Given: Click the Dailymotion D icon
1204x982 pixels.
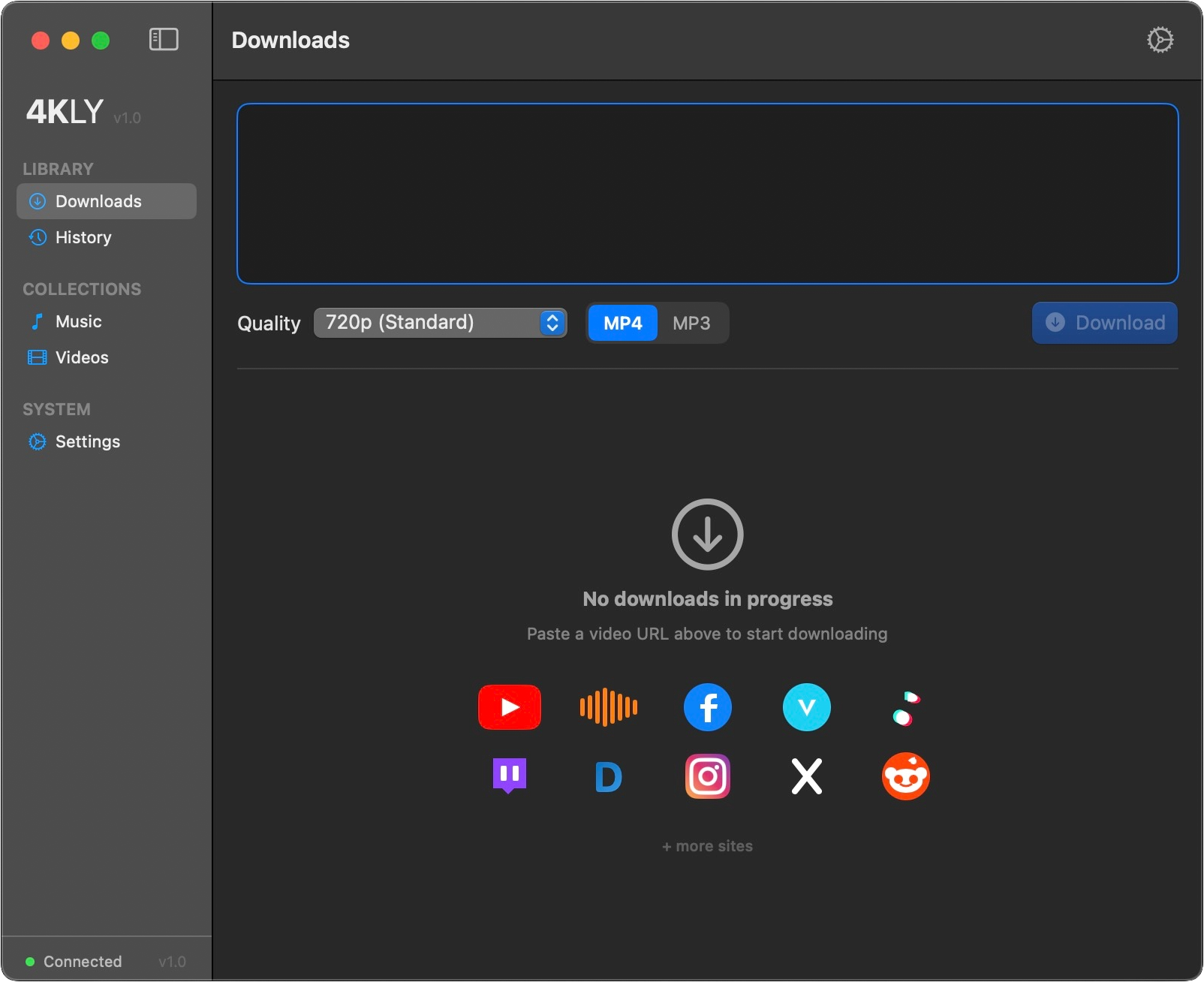Looking at the screenshot, I should pyautogui.click(x=609, y=777).
